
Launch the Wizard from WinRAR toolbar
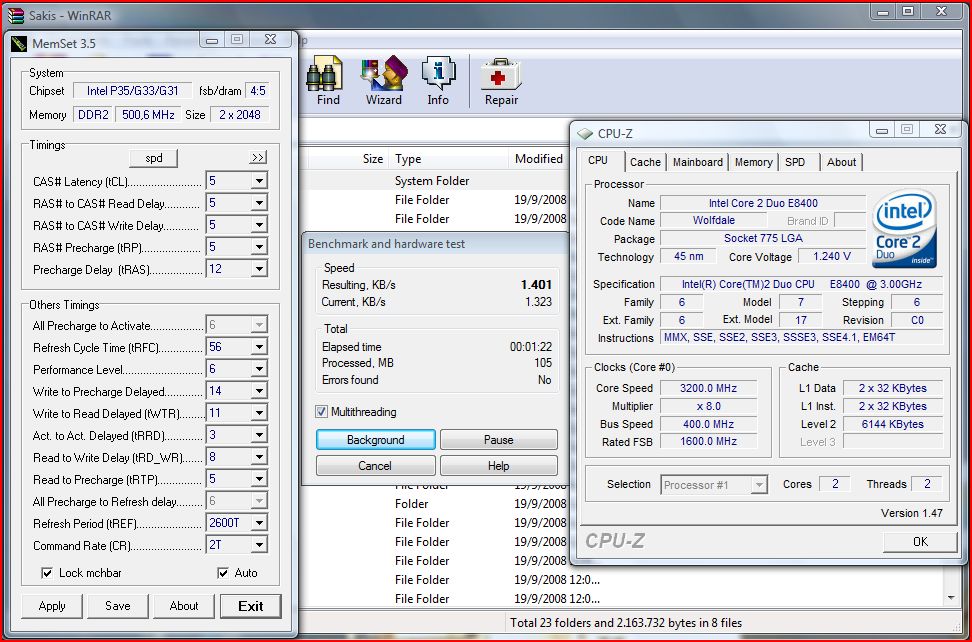coord(384,81)
